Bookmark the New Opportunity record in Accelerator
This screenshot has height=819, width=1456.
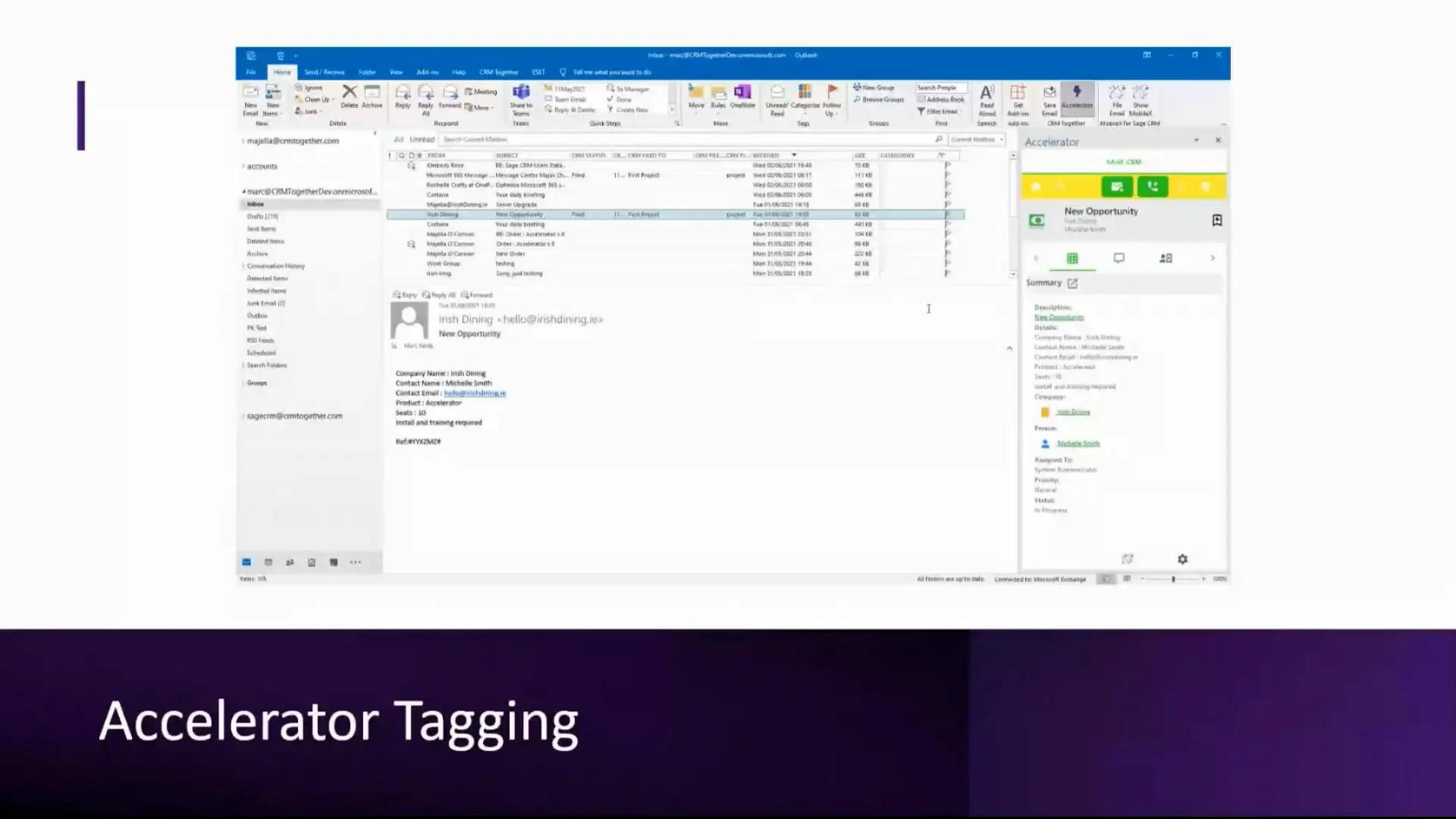pyautogui.click(x=1217, y=220)
